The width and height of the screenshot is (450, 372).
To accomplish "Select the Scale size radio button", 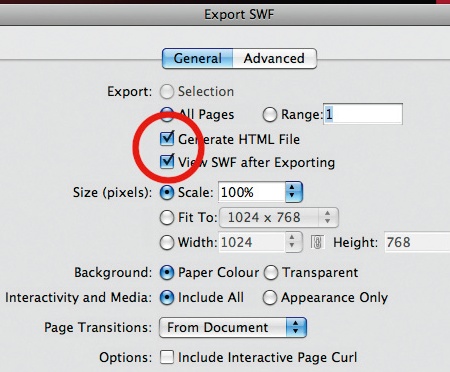I will tap(167, 193).
